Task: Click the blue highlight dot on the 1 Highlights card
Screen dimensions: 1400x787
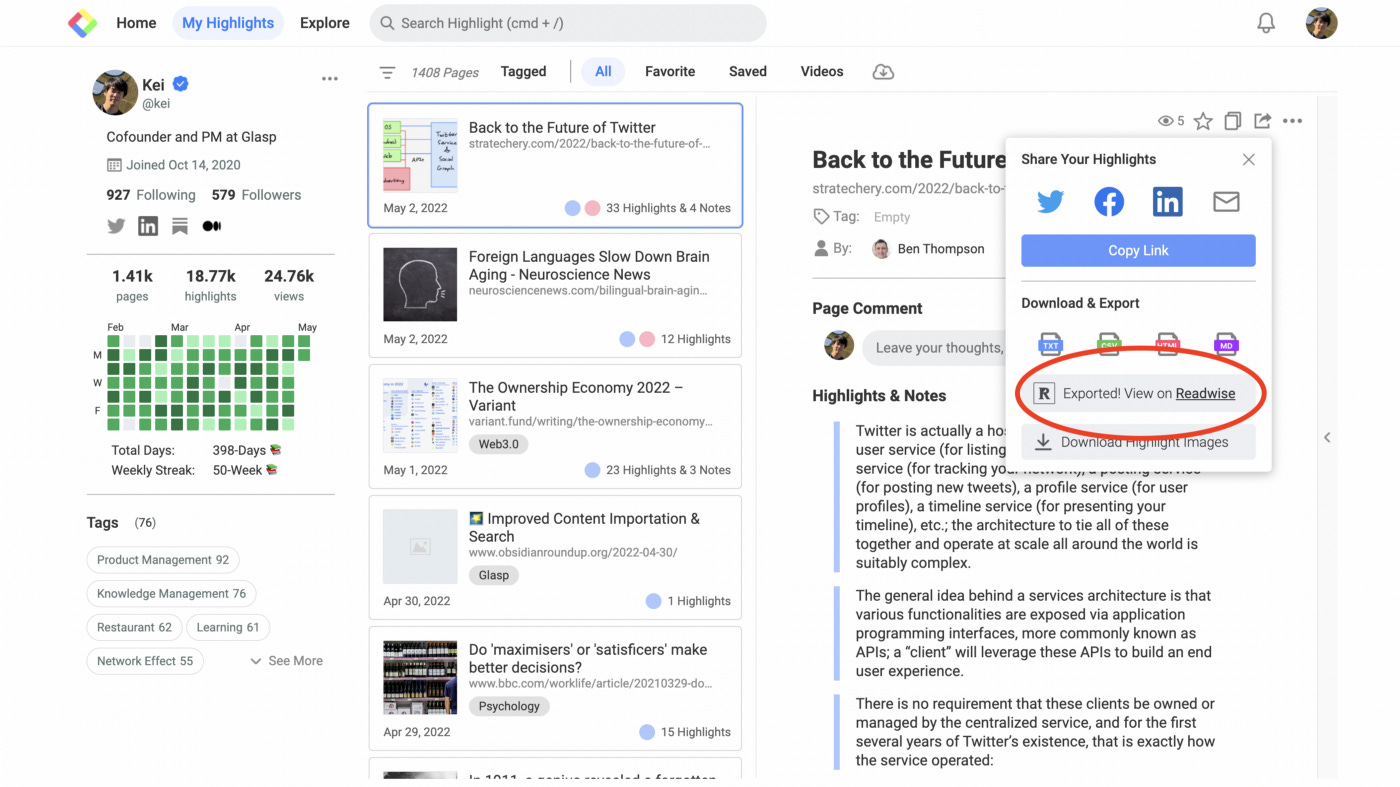Action: coord(653,601)
